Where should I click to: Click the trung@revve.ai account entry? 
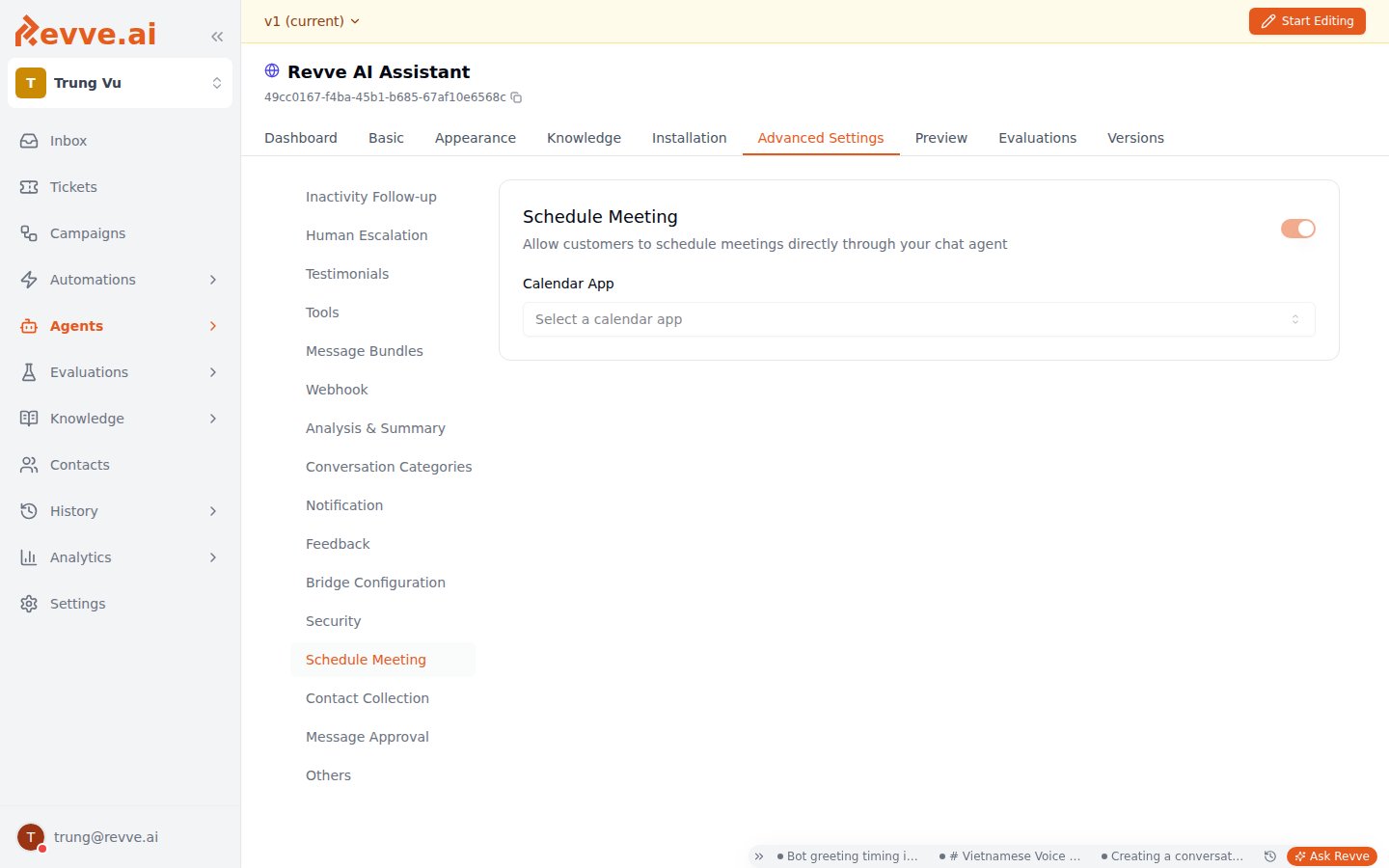[121, 837]
